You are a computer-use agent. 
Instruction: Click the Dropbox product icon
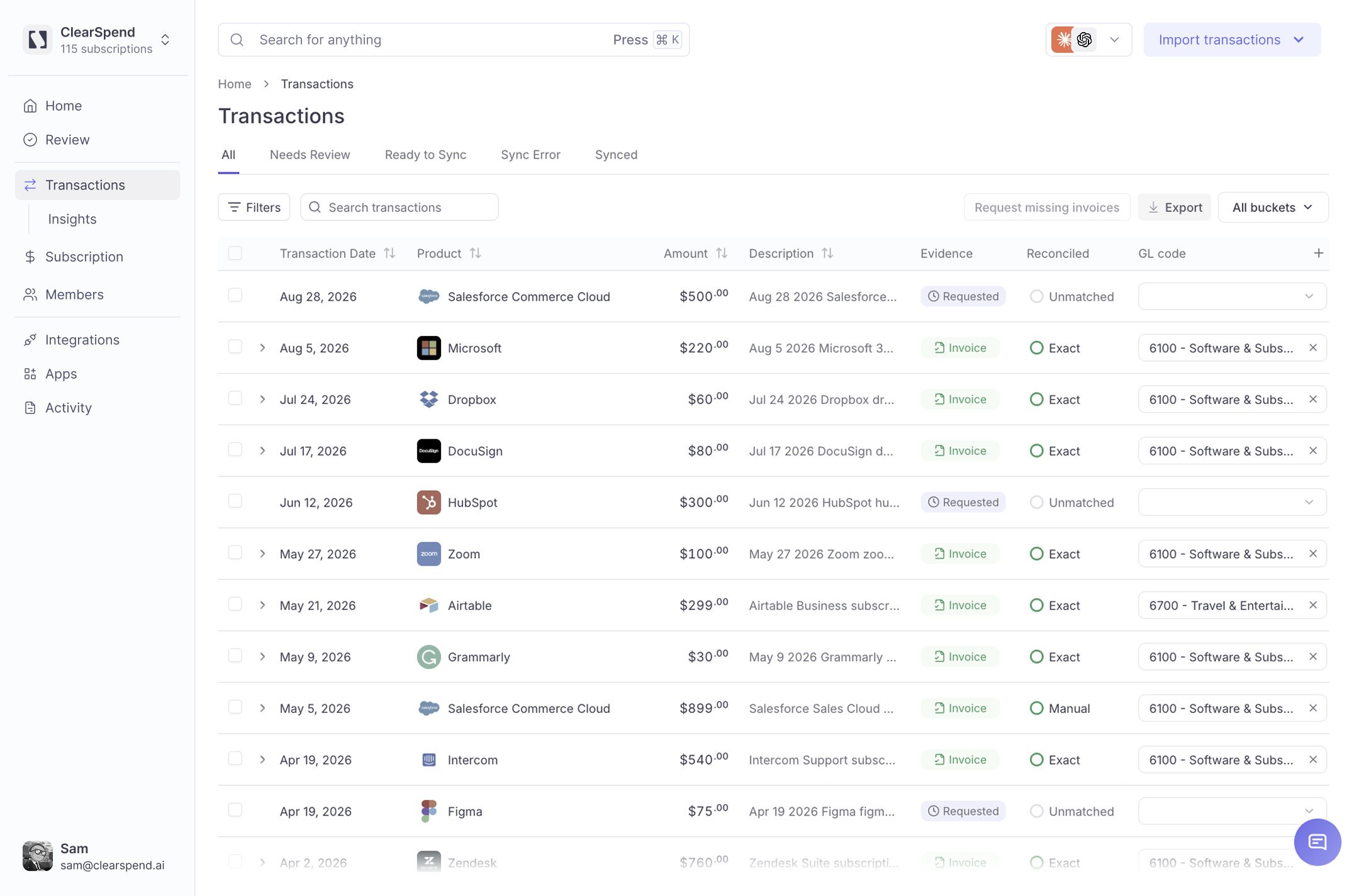(x=429, y=400)
